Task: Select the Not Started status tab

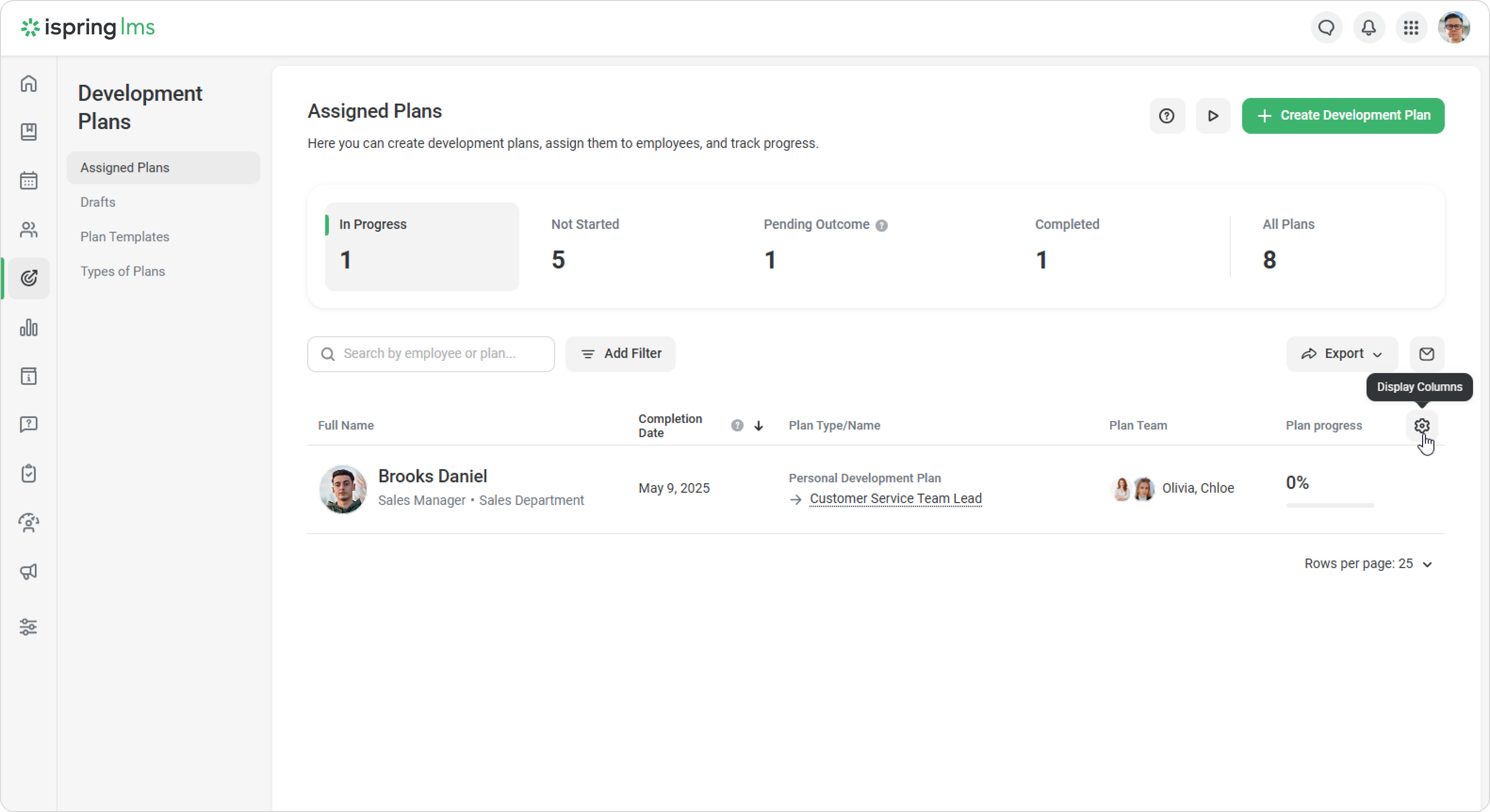Action: point(585,246)
